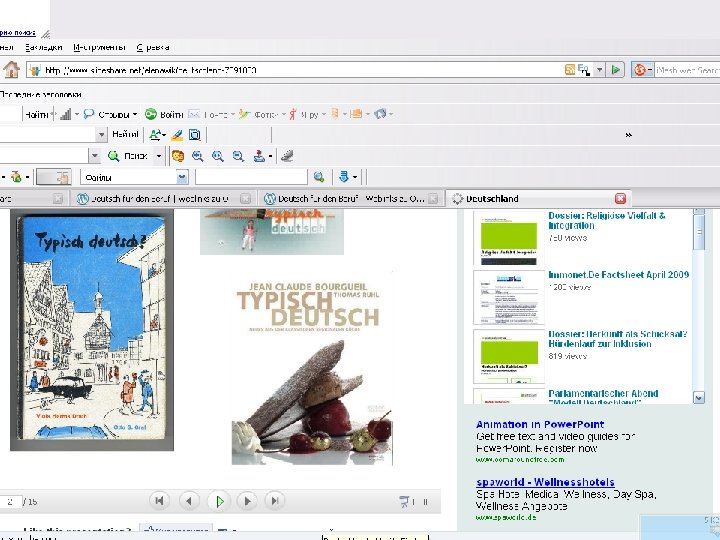Open Parlamentarischer Abend presentation link

[603, 397]
